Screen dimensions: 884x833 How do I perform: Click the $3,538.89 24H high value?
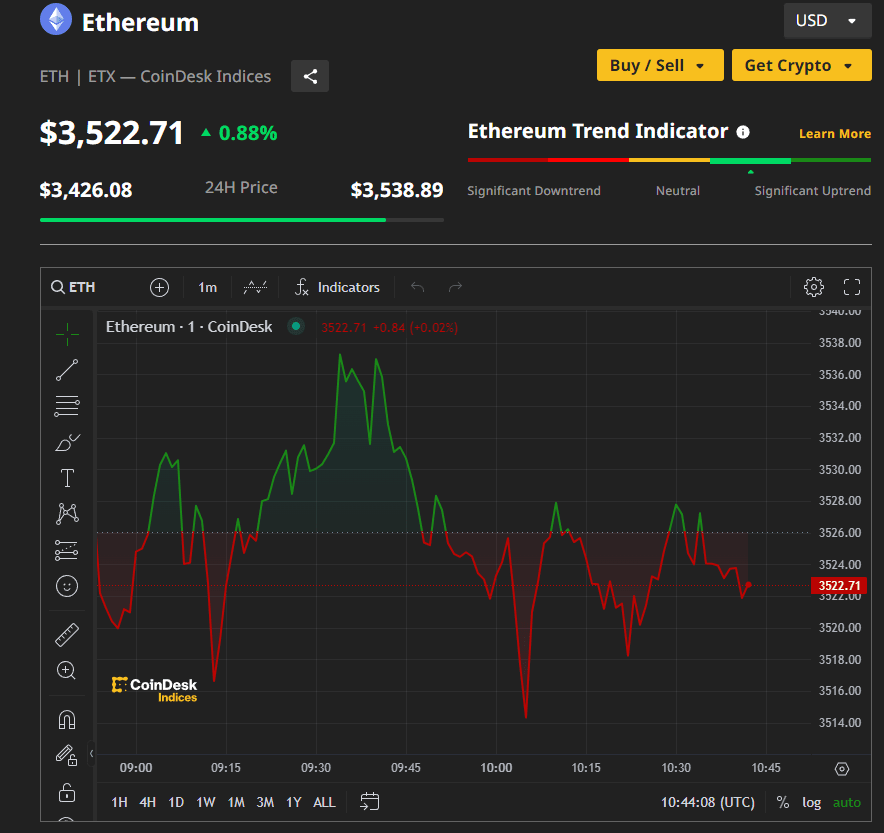click(397, 190)
